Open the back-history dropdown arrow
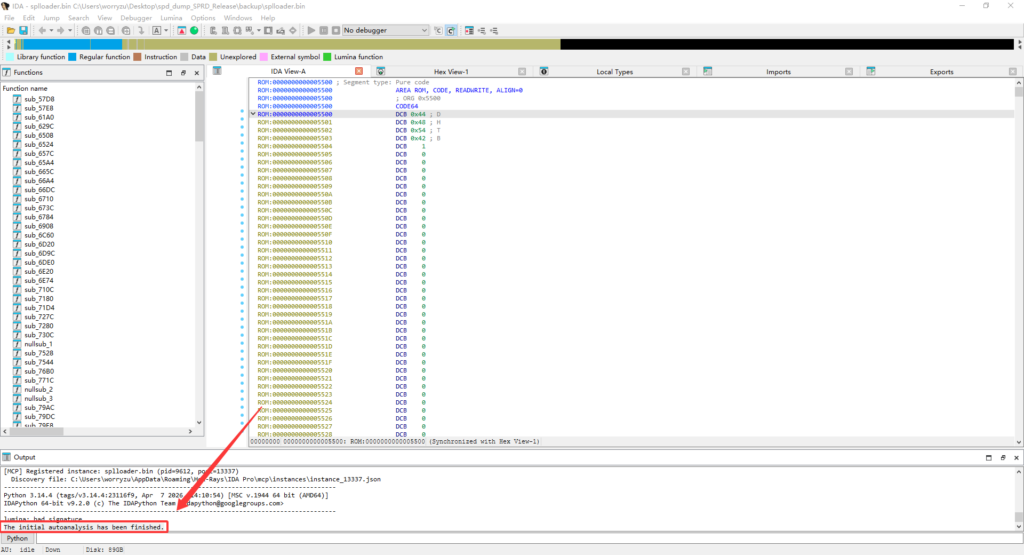The width and height of the screenshot is (1024, 555). coord(51,31)
